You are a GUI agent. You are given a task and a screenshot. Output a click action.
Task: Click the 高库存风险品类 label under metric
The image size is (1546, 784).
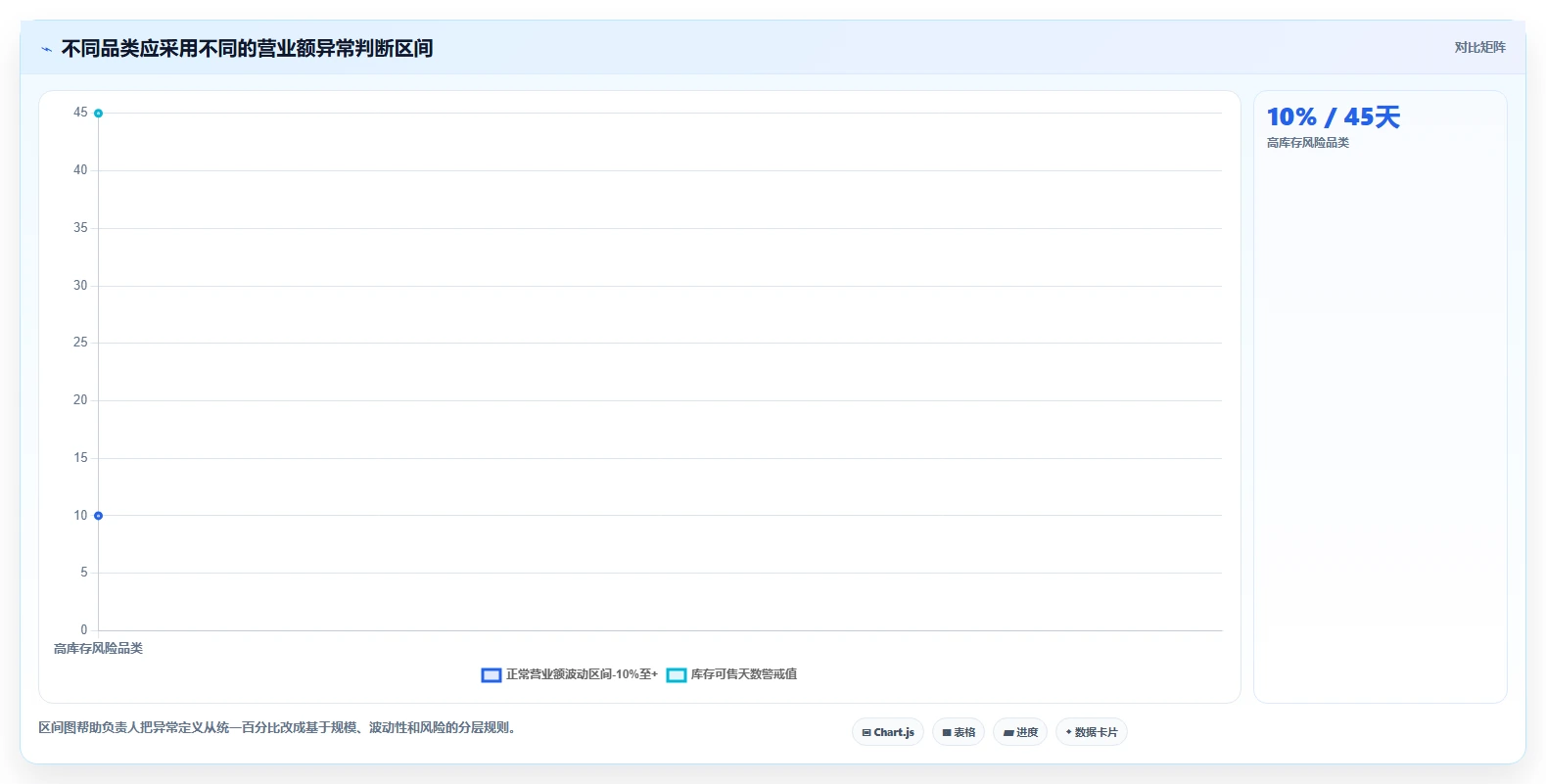[1308, 143]
